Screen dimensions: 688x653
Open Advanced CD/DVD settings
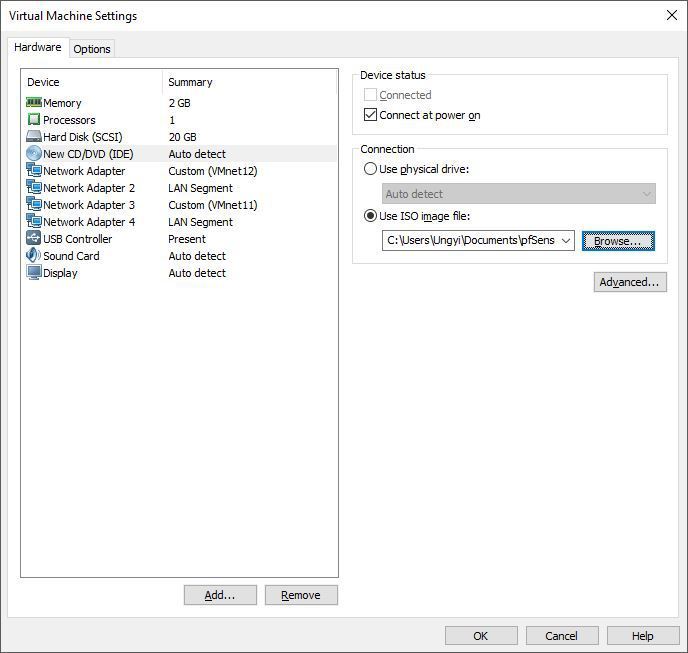click(x=630, y=282)
